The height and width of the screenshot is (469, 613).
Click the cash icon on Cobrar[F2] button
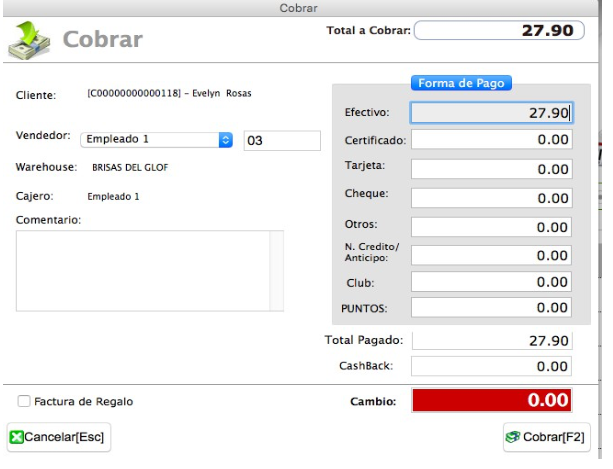pos(513,437)
